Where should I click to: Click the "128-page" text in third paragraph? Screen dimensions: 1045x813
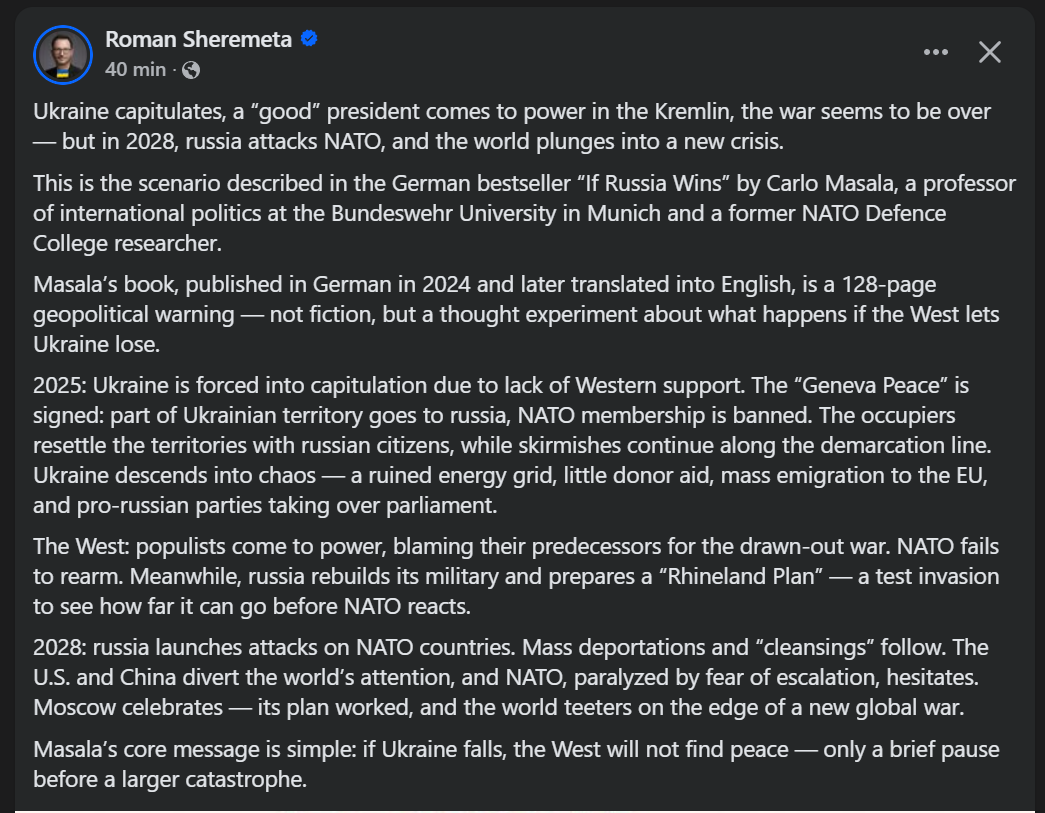point(880,285)
